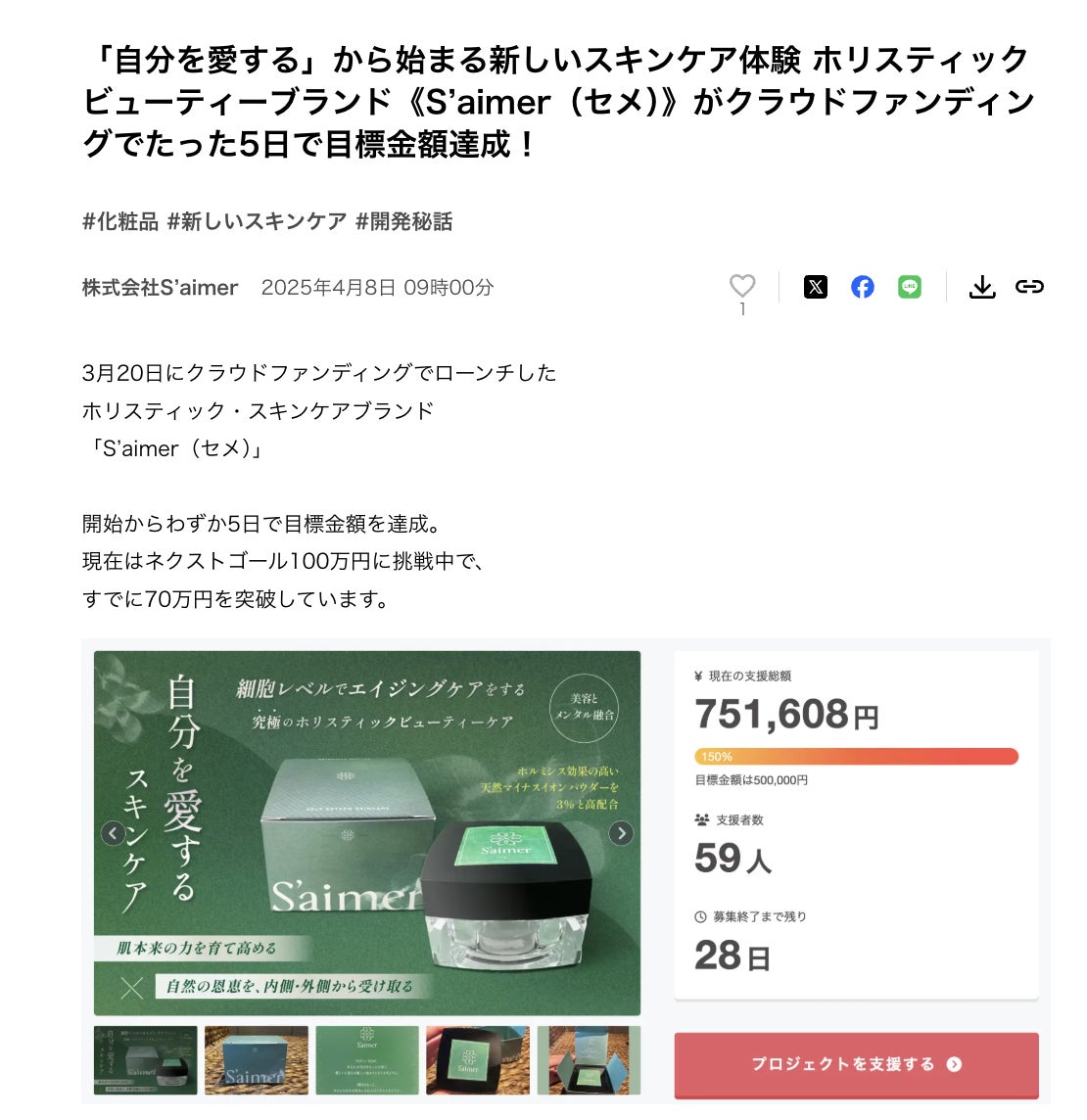The width and height of the screenshot is (1087, 1120).
Task: Share the article on Facebook
Action: pyautogui.click(x=863, y=287)
